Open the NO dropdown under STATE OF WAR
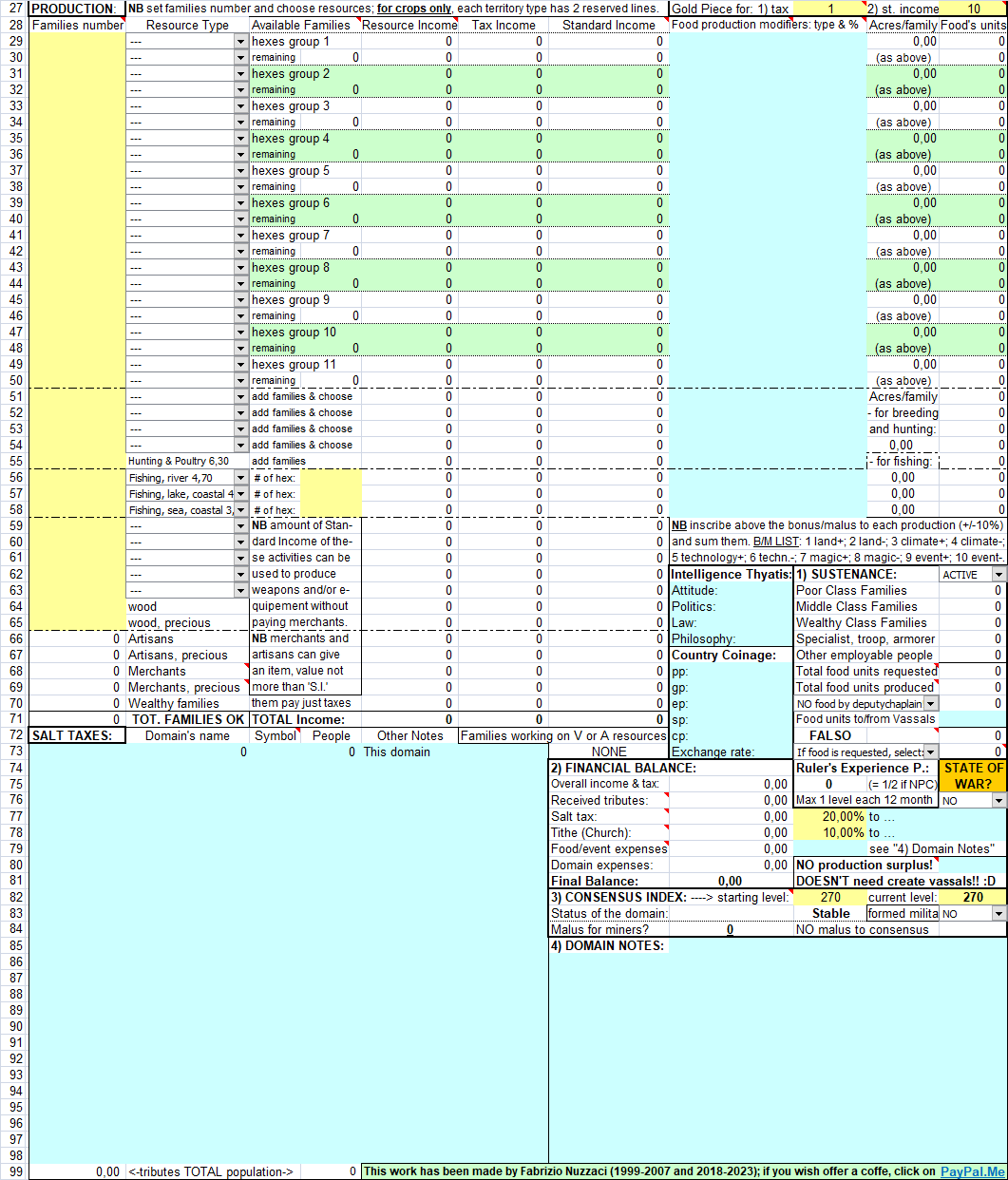 pos(998,801)
